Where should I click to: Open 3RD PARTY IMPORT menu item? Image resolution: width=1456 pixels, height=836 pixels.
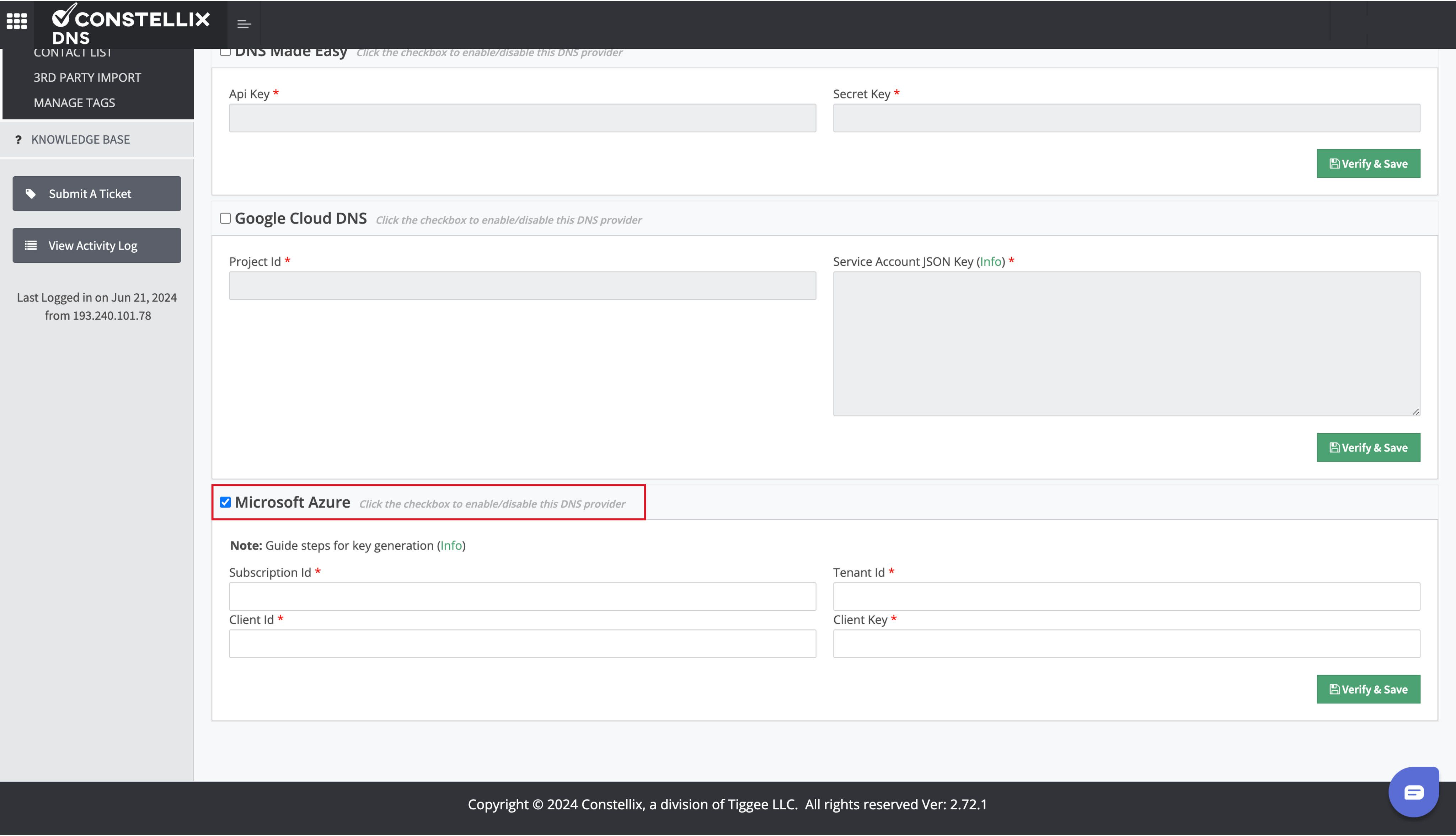pyautogui.click(x=87, y=77)
